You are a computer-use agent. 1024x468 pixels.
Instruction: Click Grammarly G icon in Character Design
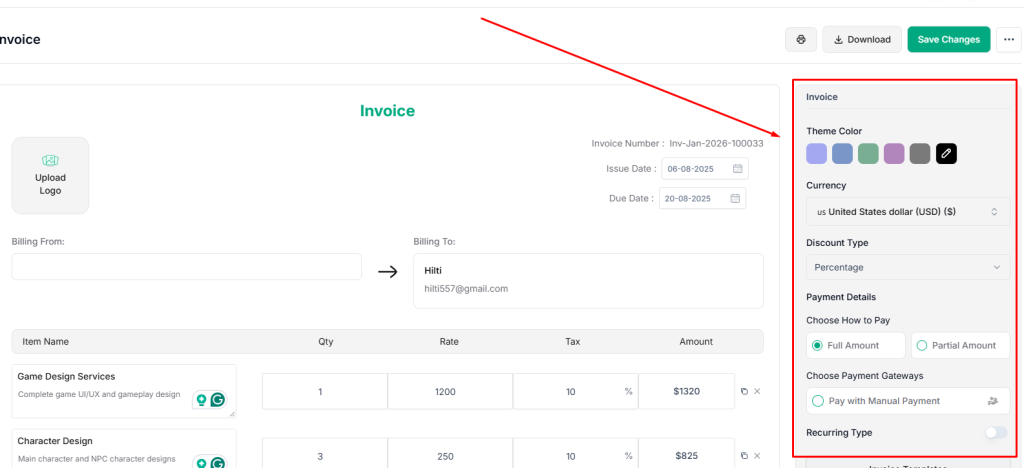pyautogui.click(x=217, y=462)
